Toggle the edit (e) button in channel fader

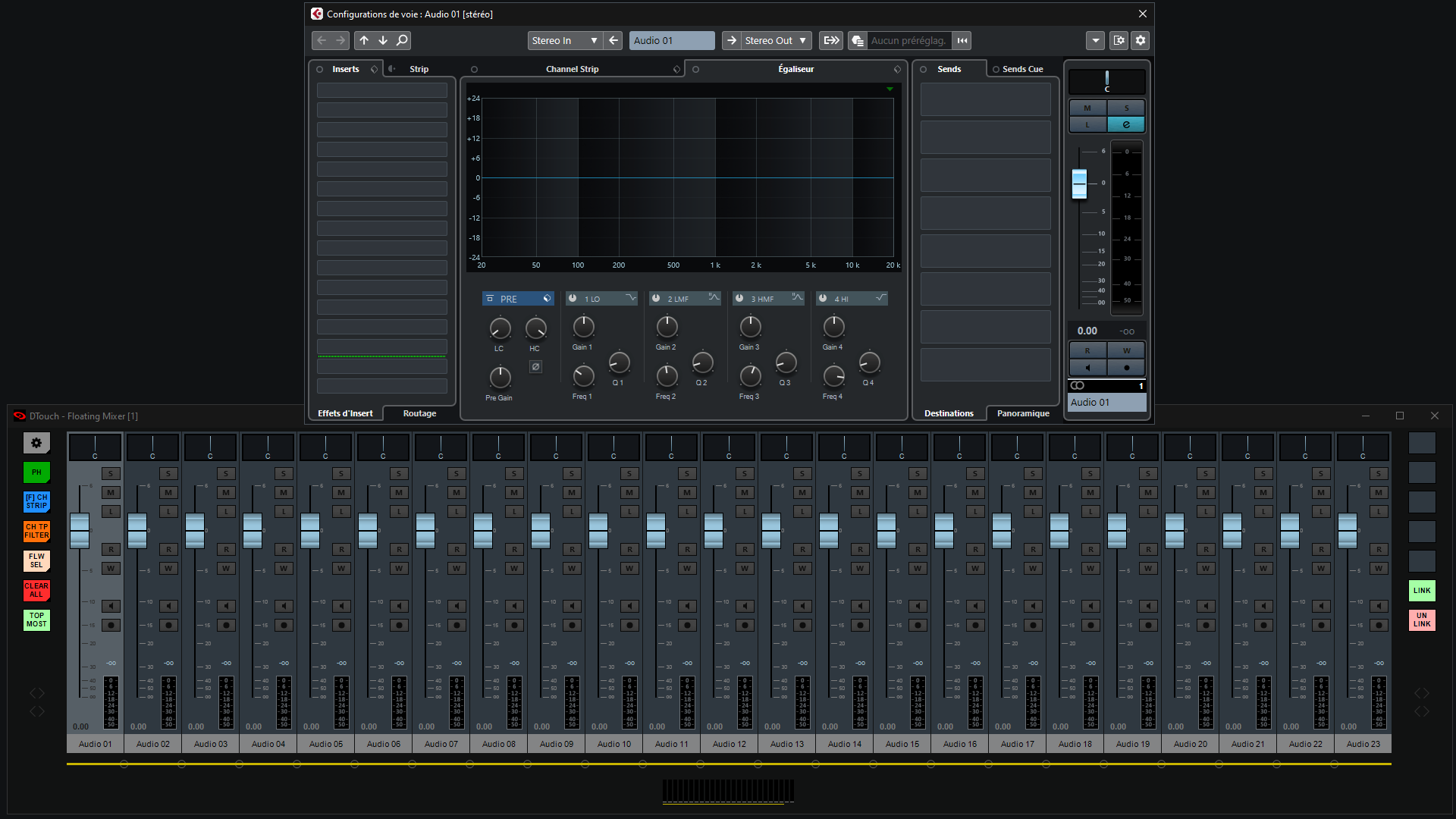coord(1126,124)
